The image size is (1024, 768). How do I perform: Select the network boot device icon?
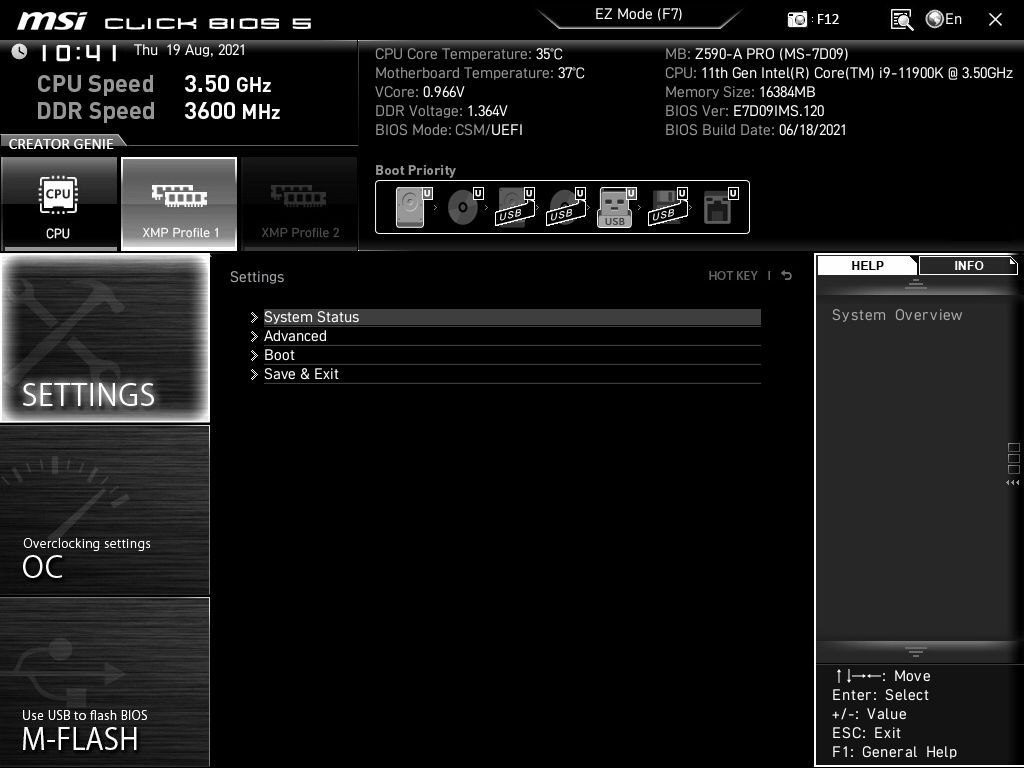click(720, 207)
